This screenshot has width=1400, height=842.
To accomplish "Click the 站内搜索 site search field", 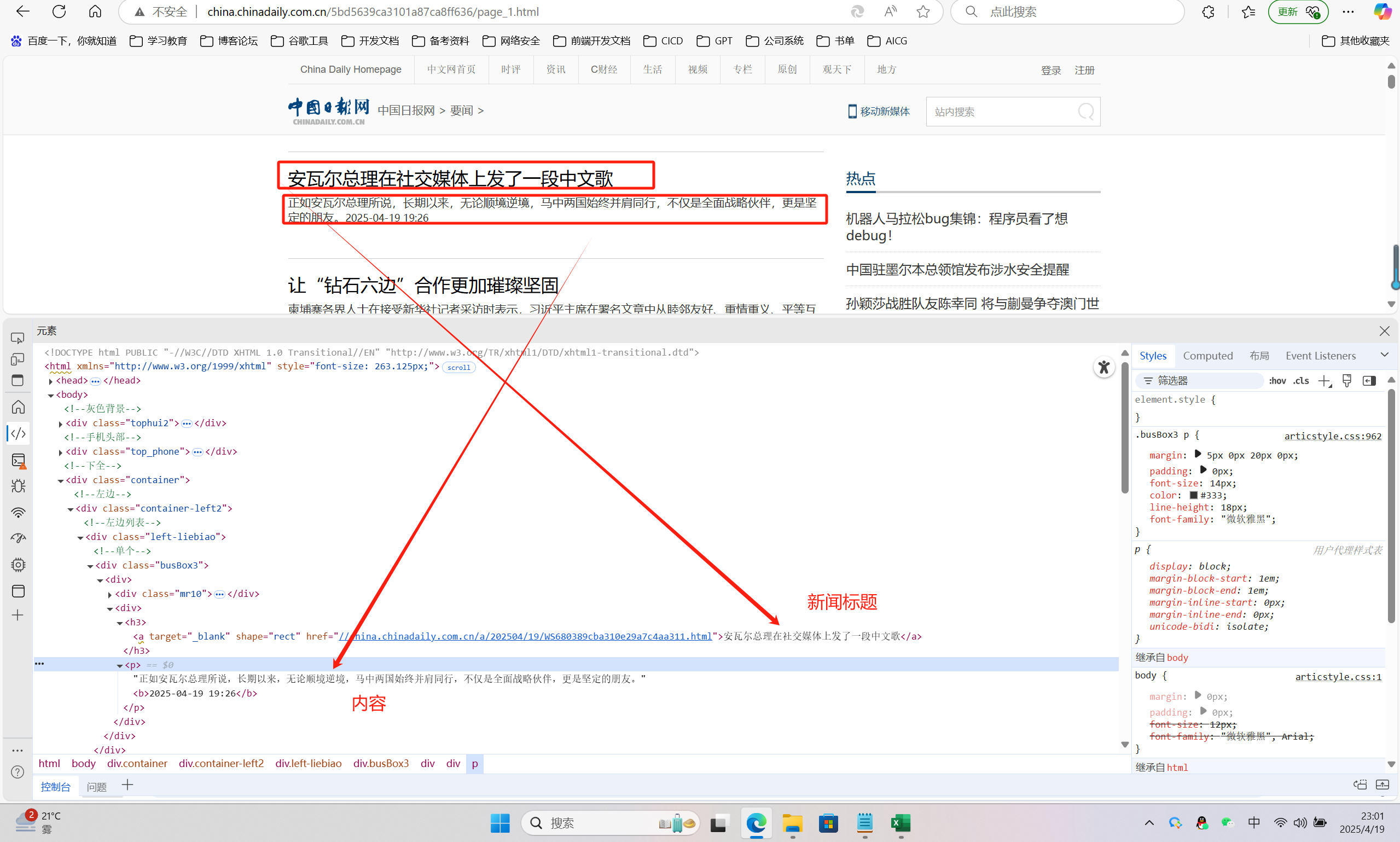I will click(x=1001, y=112).
